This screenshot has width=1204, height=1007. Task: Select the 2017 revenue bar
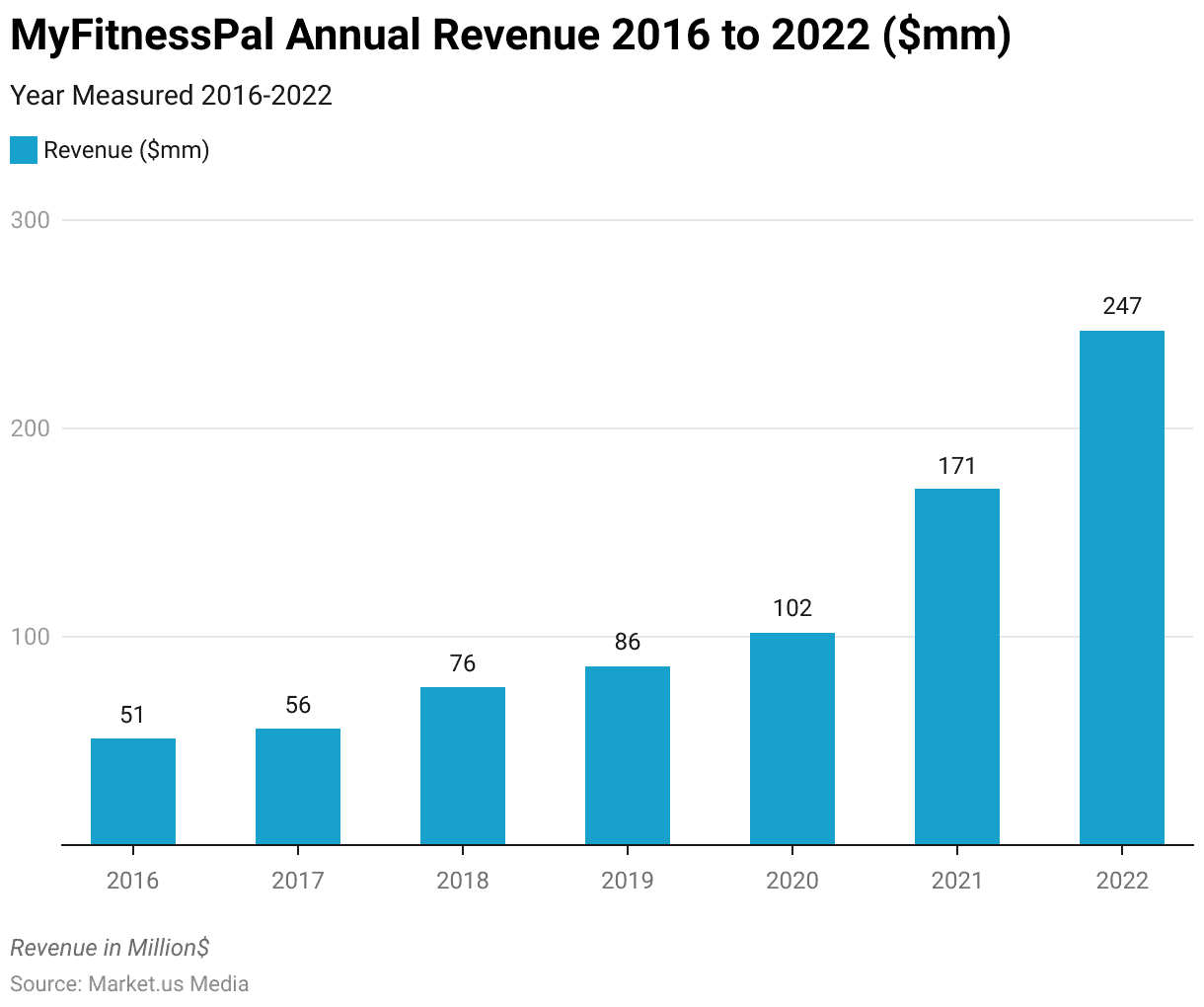click(x=298, y=786)
